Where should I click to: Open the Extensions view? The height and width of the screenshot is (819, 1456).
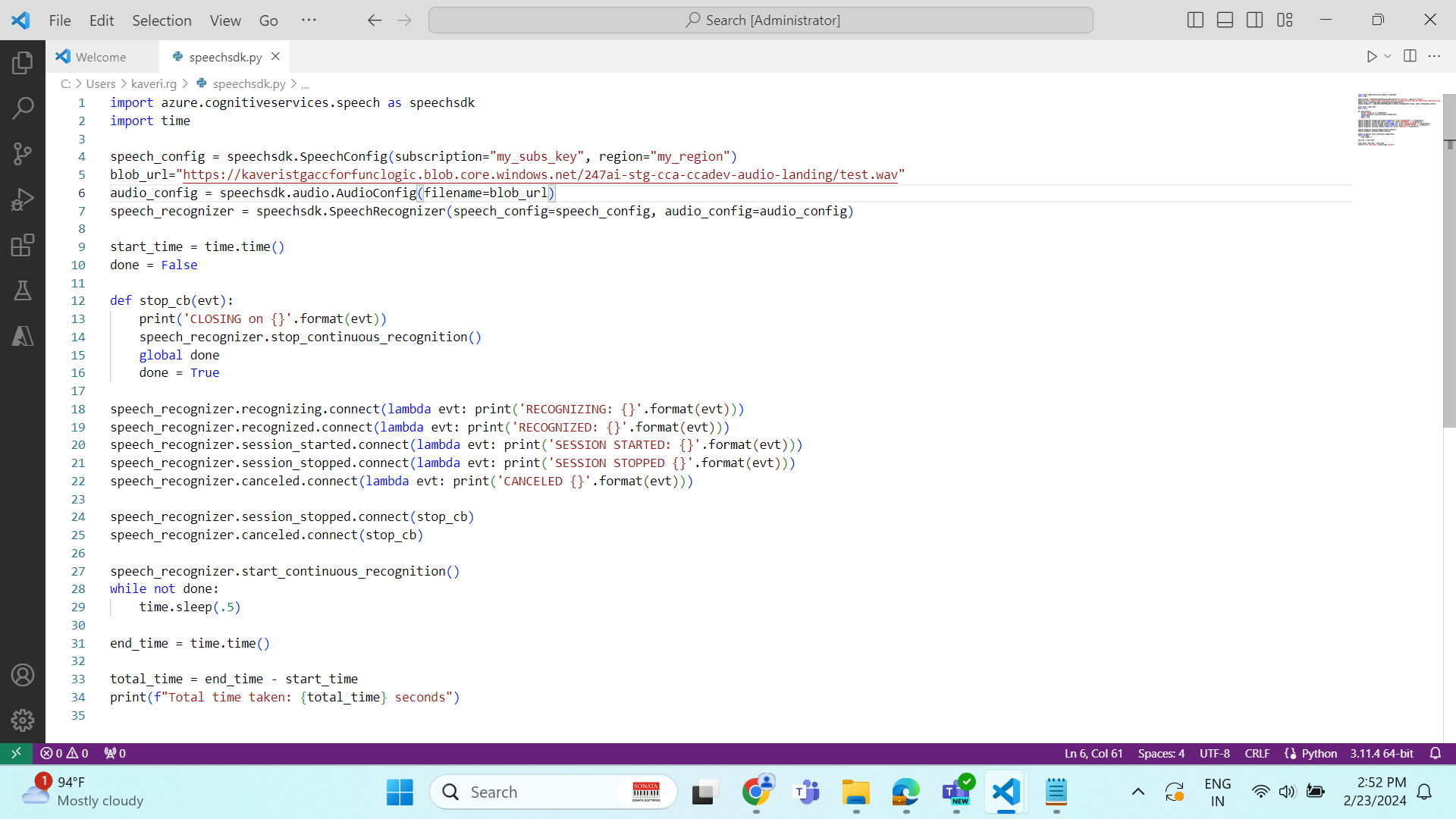23,245
